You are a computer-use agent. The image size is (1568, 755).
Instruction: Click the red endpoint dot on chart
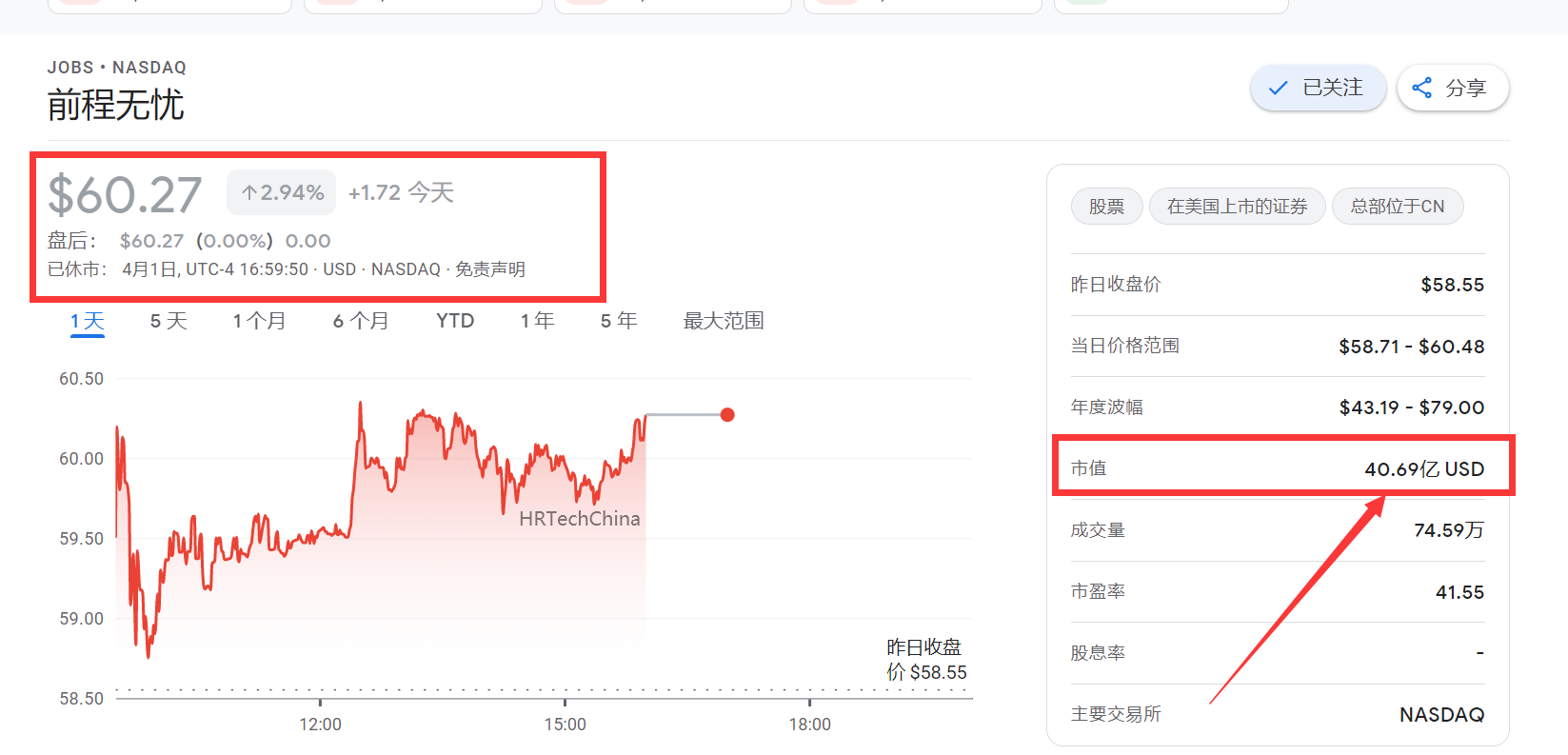tap(727, 414)
